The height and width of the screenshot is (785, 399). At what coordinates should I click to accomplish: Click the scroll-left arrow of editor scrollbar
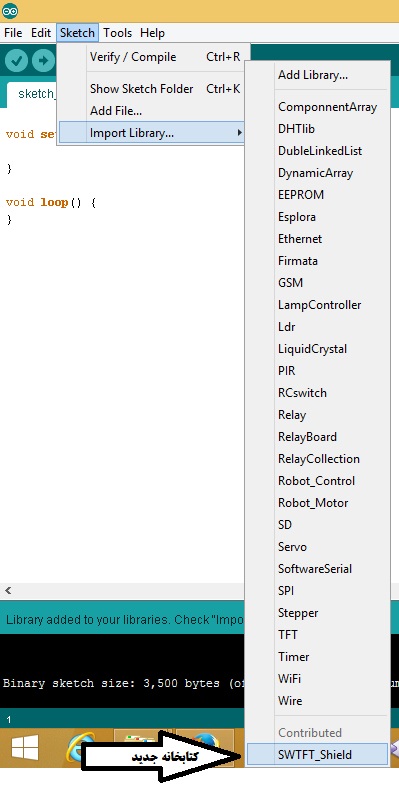click(8, 591)
